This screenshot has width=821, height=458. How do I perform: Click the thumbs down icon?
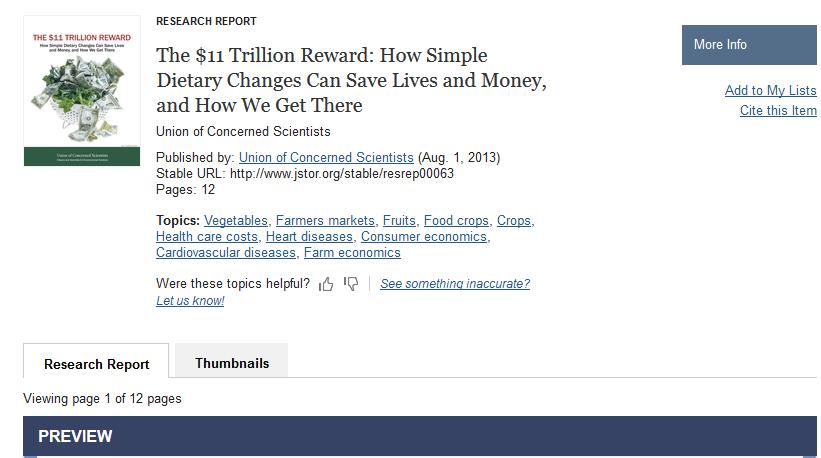click(351, 284)
